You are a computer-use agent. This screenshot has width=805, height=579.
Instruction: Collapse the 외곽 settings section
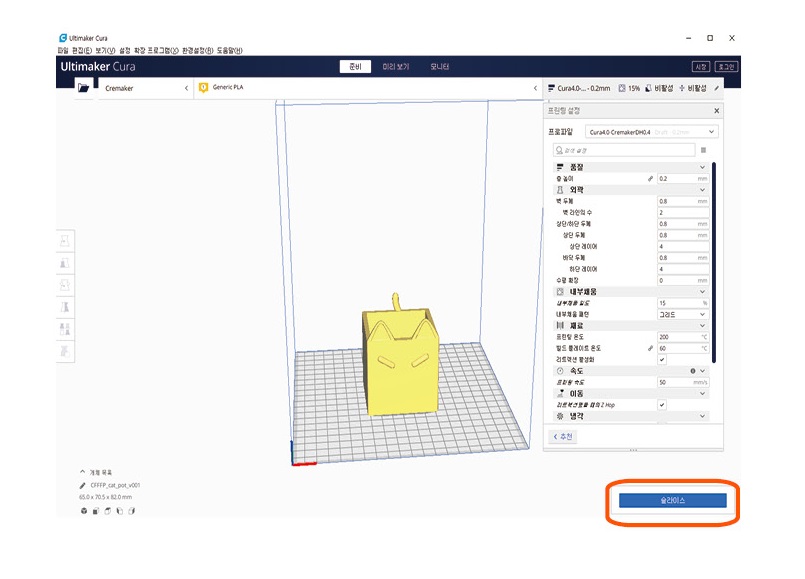tap(702, 190)
